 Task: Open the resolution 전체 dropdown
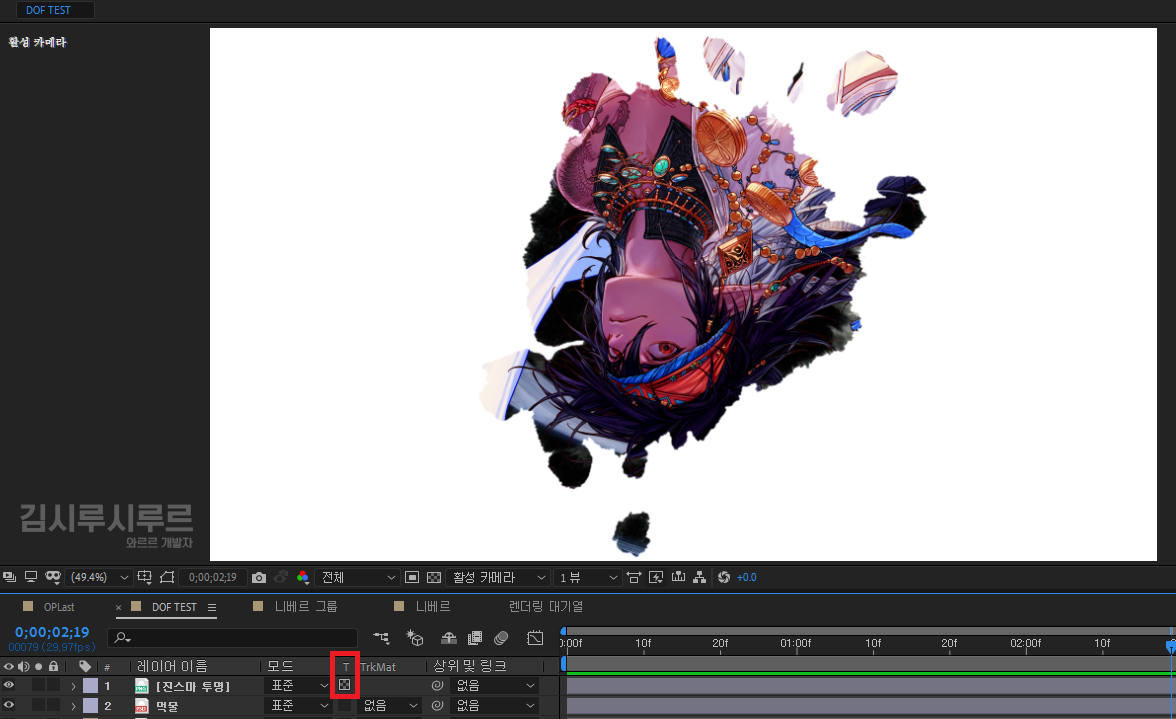358,577
